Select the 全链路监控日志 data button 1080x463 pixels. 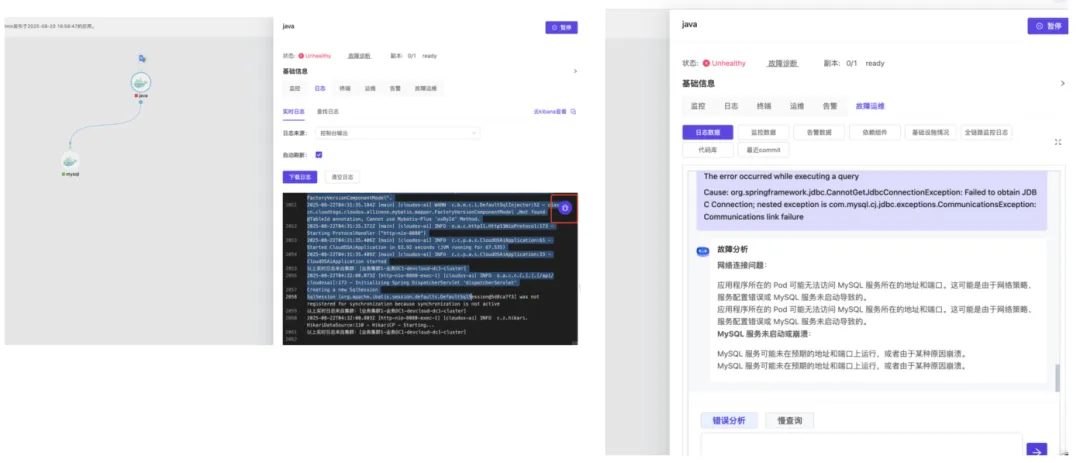(x=986, y=132)
